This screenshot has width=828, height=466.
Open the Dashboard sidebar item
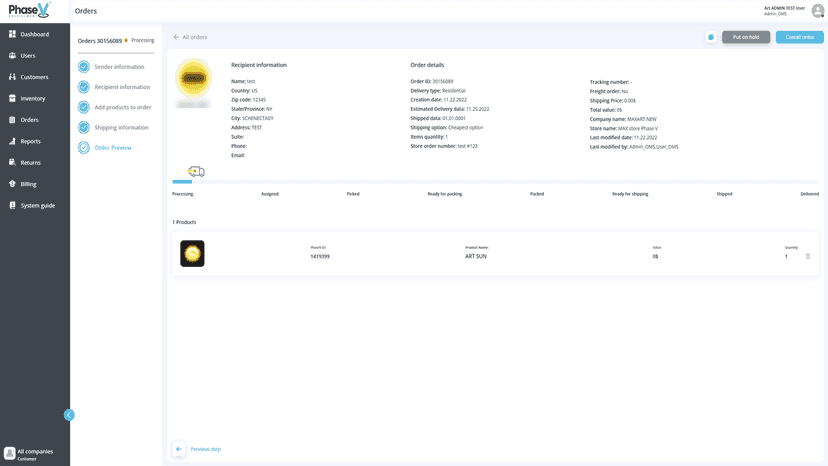coord(29,34)
